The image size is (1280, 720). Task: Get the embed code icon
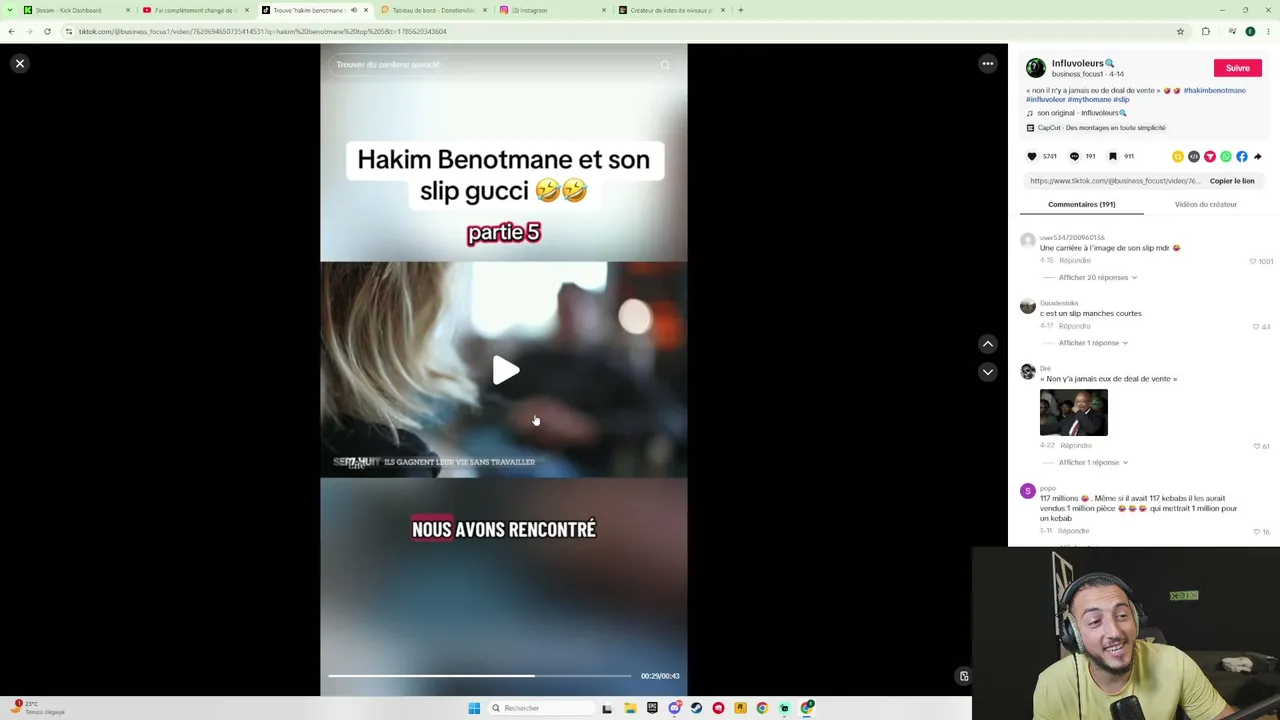(1194, 157)
